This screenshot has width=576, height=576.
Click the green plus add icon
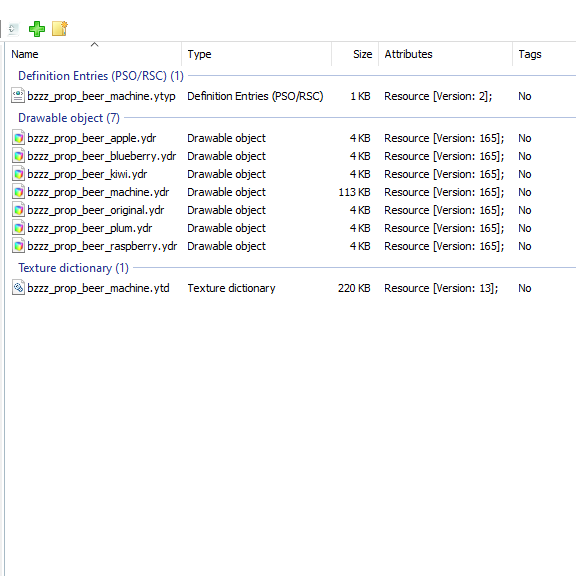[x=37, y=29]
